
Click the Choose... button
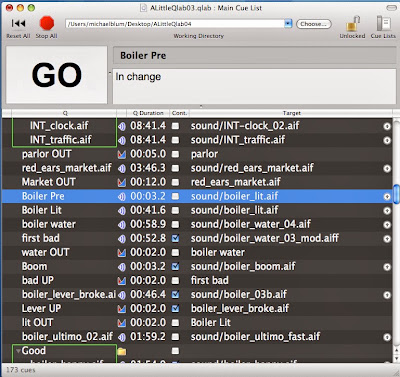point(314,24)
